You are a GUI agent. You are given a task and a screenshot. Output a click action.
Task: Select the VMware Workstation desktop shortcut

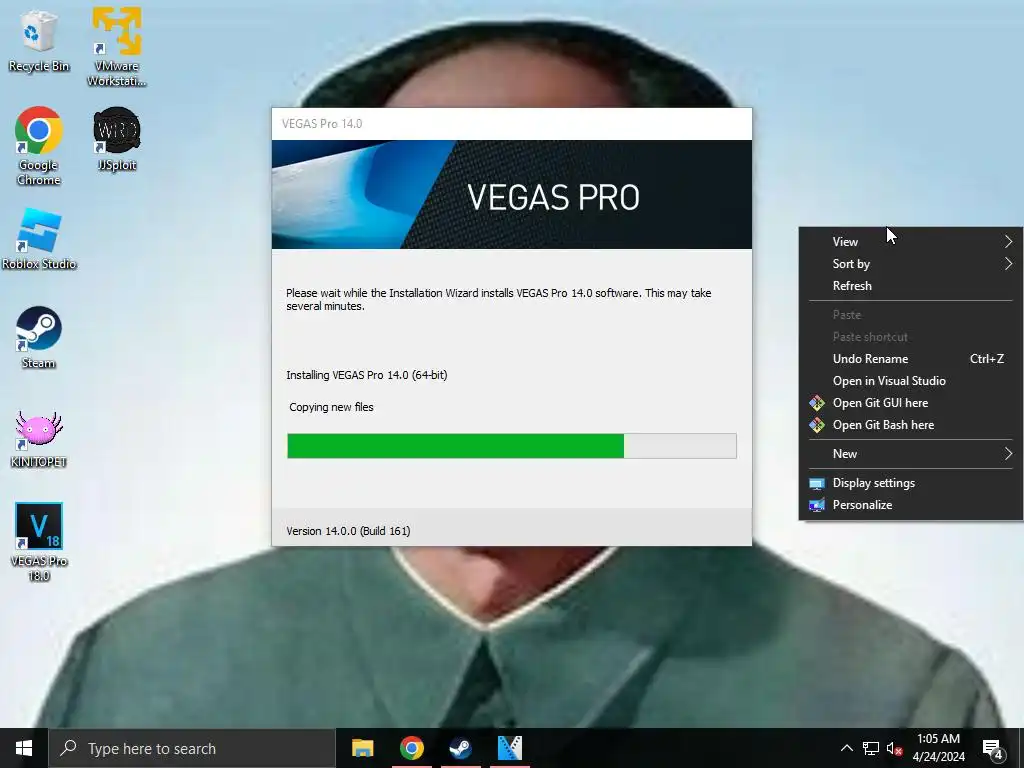click(x=116, y=46)
